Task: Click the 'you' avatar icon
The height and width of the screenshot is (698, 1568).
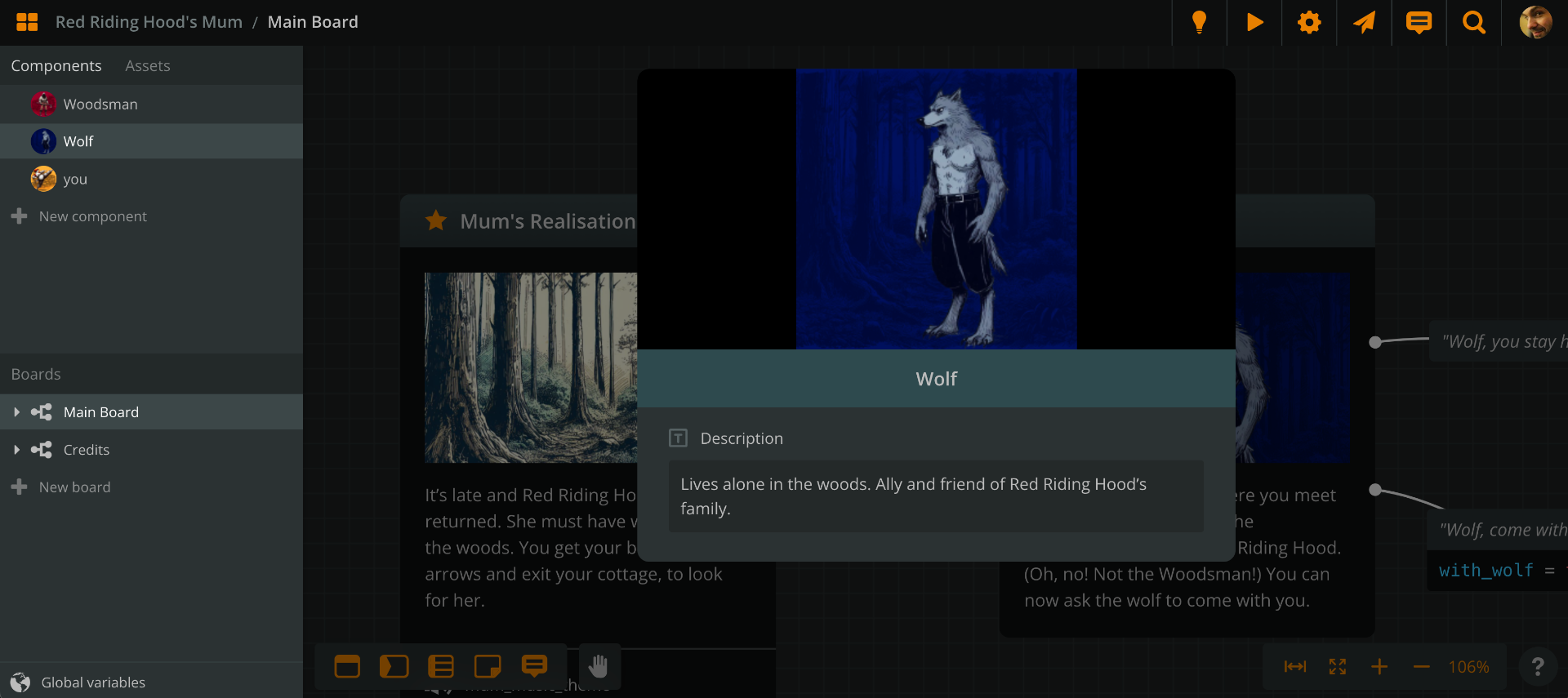Action: (43, 179)
